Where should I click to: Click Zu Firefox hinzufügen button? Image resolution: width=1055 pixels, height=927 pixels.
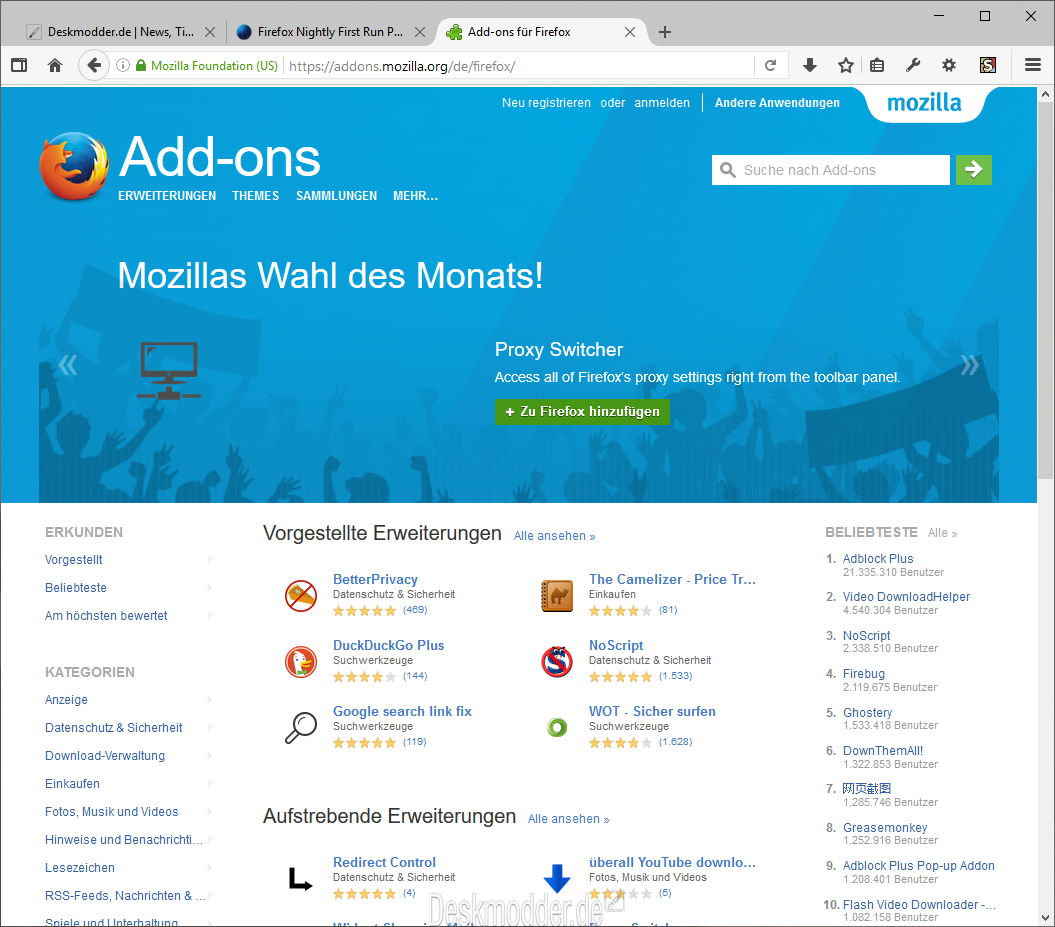[x=582, y=412]
